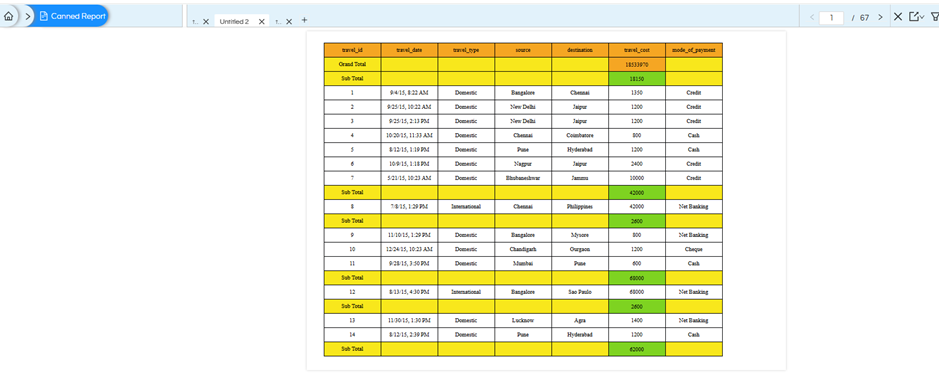The height and width of the screenshot is (386, 939).
Task: Select date cell 12/24/15, 10:23 AM
Action: click(x=409, y=249)
